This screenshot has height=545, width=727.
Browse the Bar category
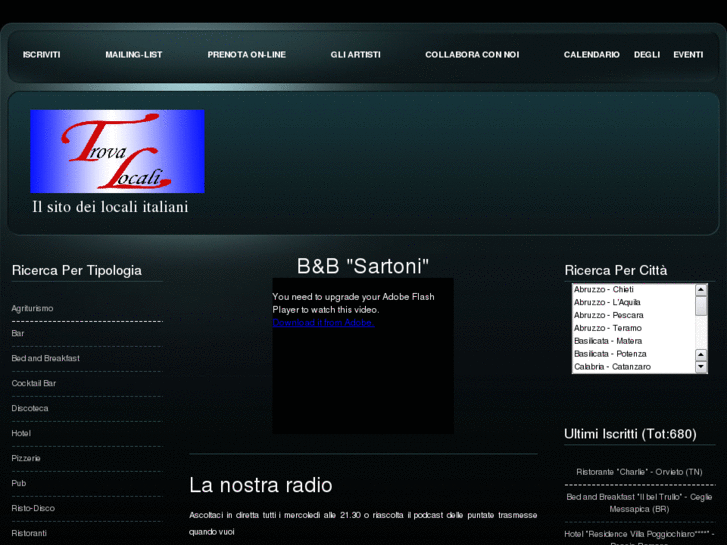click(18, 333)
